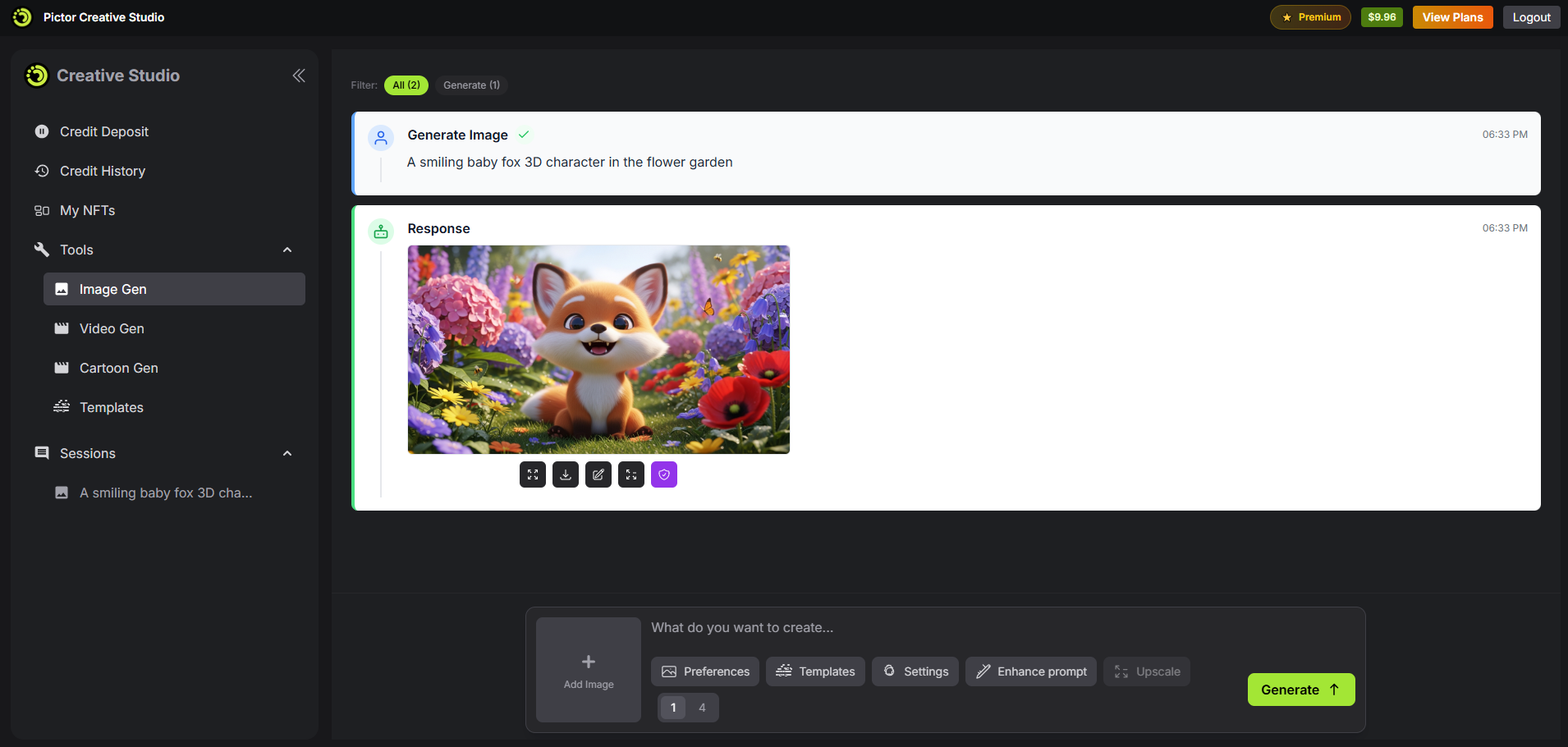Switch to Cartoon Gen tool
Viewport: 1568px width, 747px height.
click(118, 368)
